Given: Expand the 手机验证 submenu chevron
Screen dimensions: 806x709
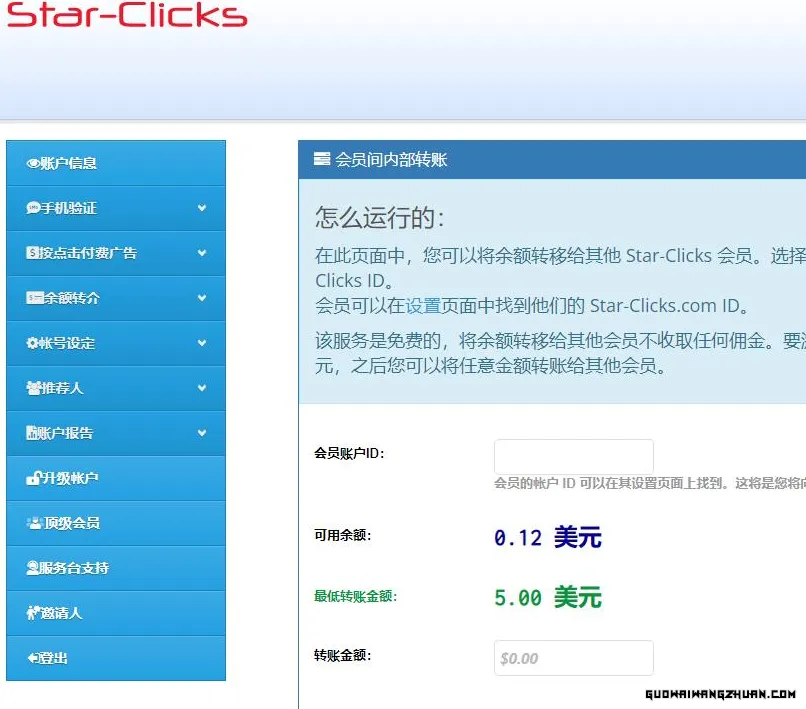Looking at the screenshot, I should [x=202, y=208].
